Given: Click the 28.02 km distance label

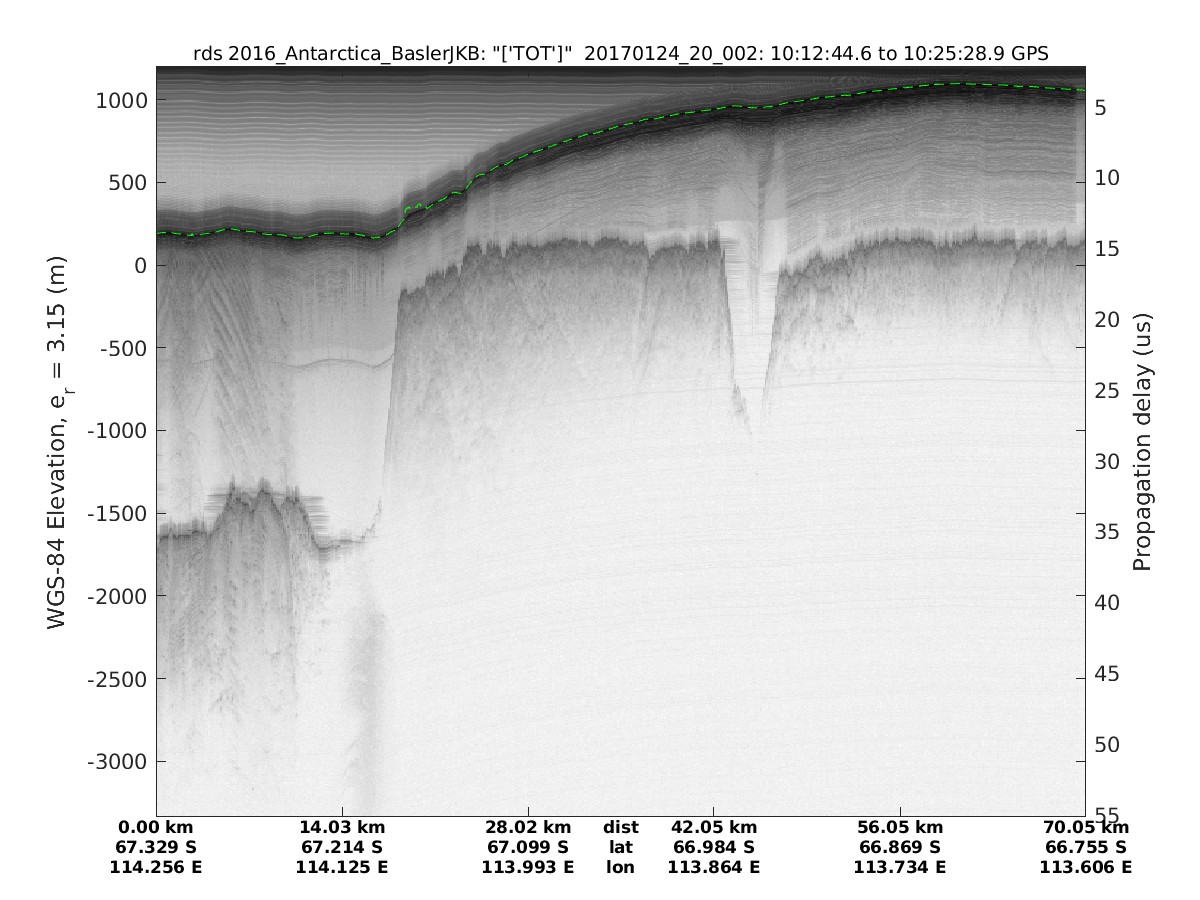Looking at the screenshot, I should (x=527, y=828).
